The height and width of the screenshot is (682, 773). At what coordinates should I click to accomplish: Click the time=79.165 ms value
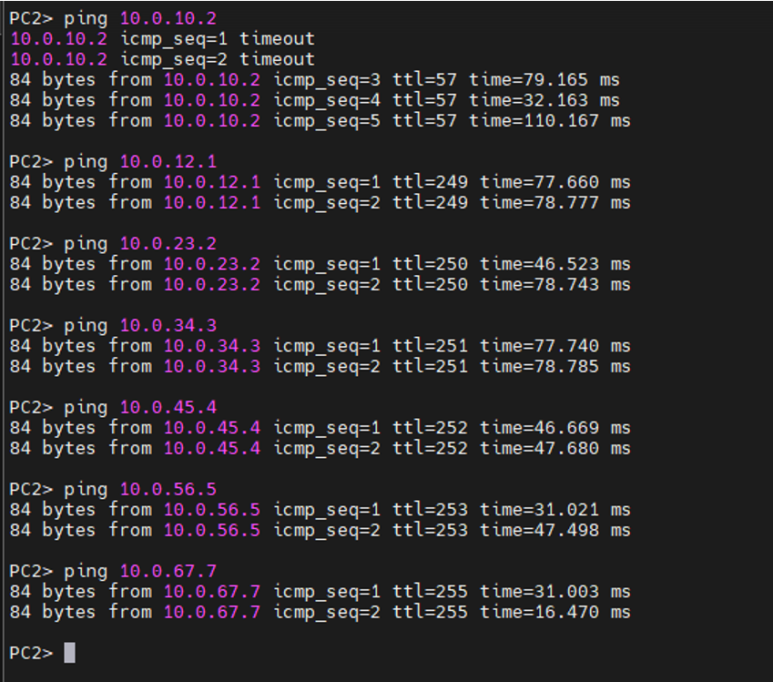click(544, 80)
